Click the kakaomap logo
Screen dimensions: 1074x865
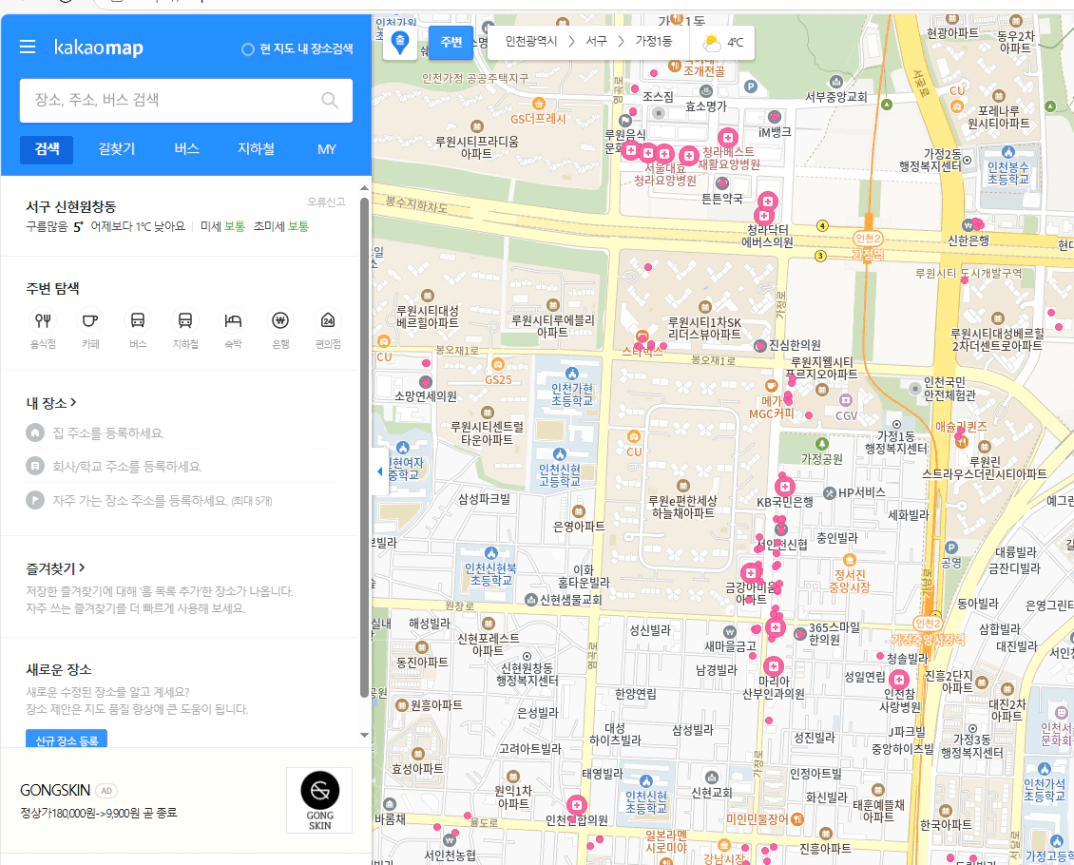click(99, 47)
